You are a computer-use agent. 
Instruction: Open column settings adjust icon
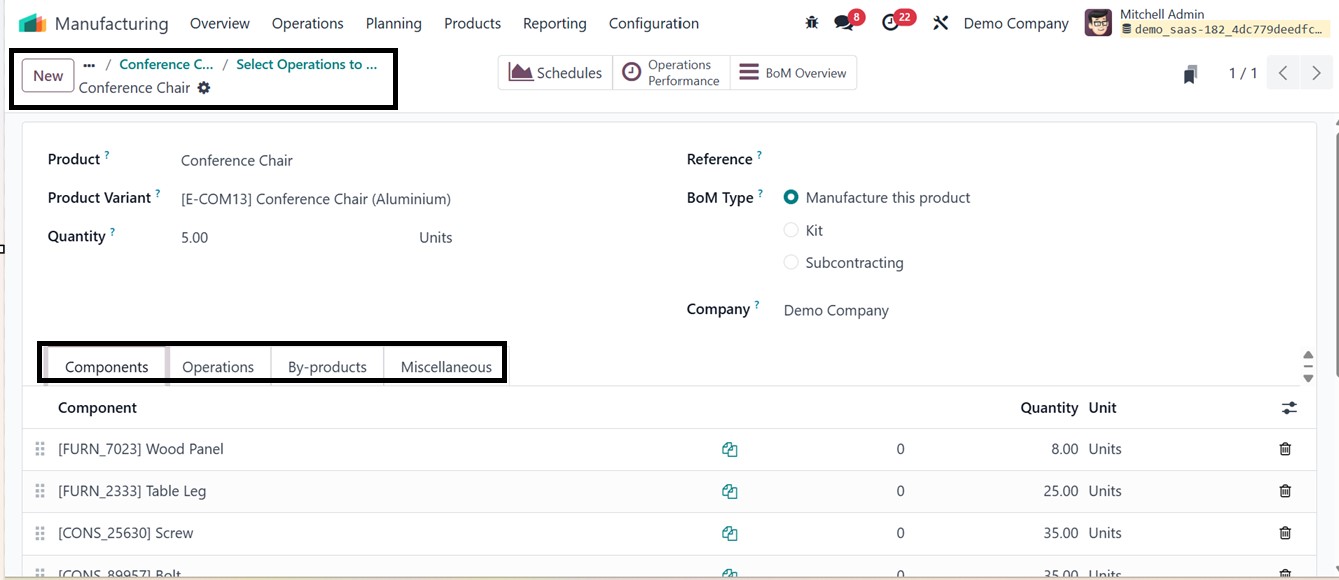point(1289,408)
